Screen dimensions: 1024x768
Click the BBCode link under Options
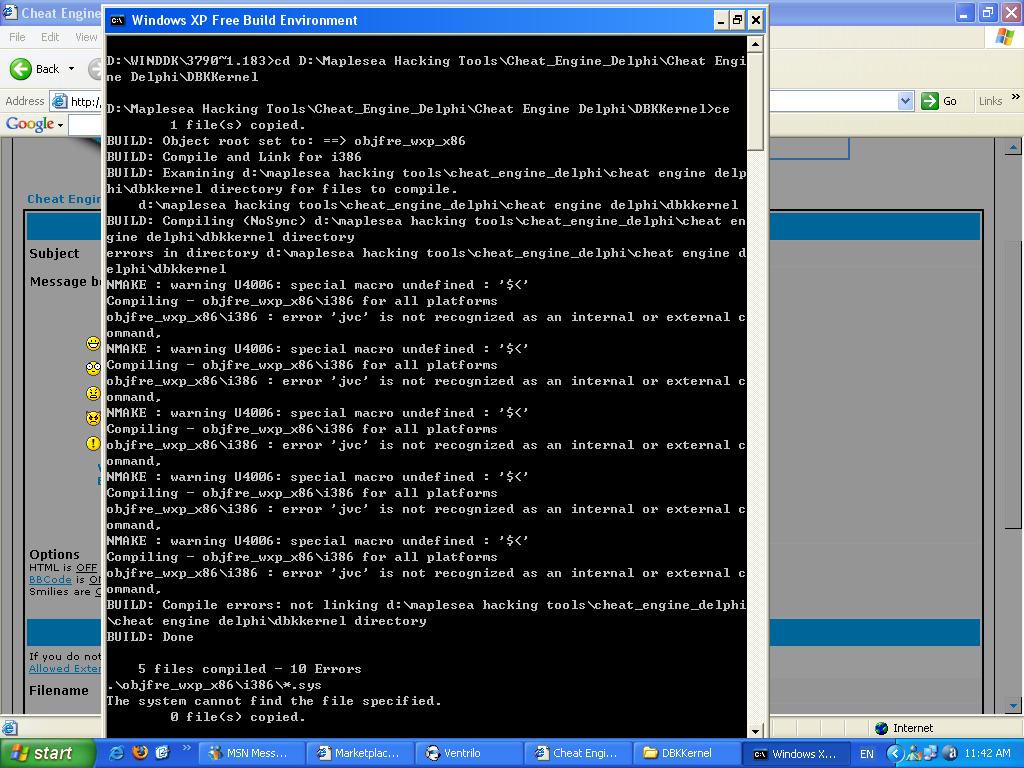click(50, 579)
